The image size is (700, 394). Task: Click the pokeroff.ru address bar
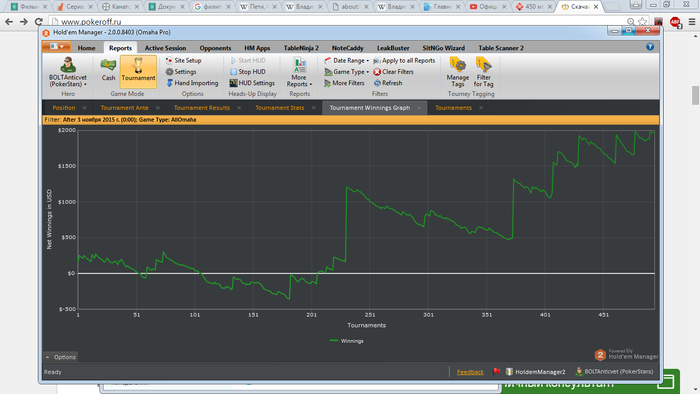point(336,21)
